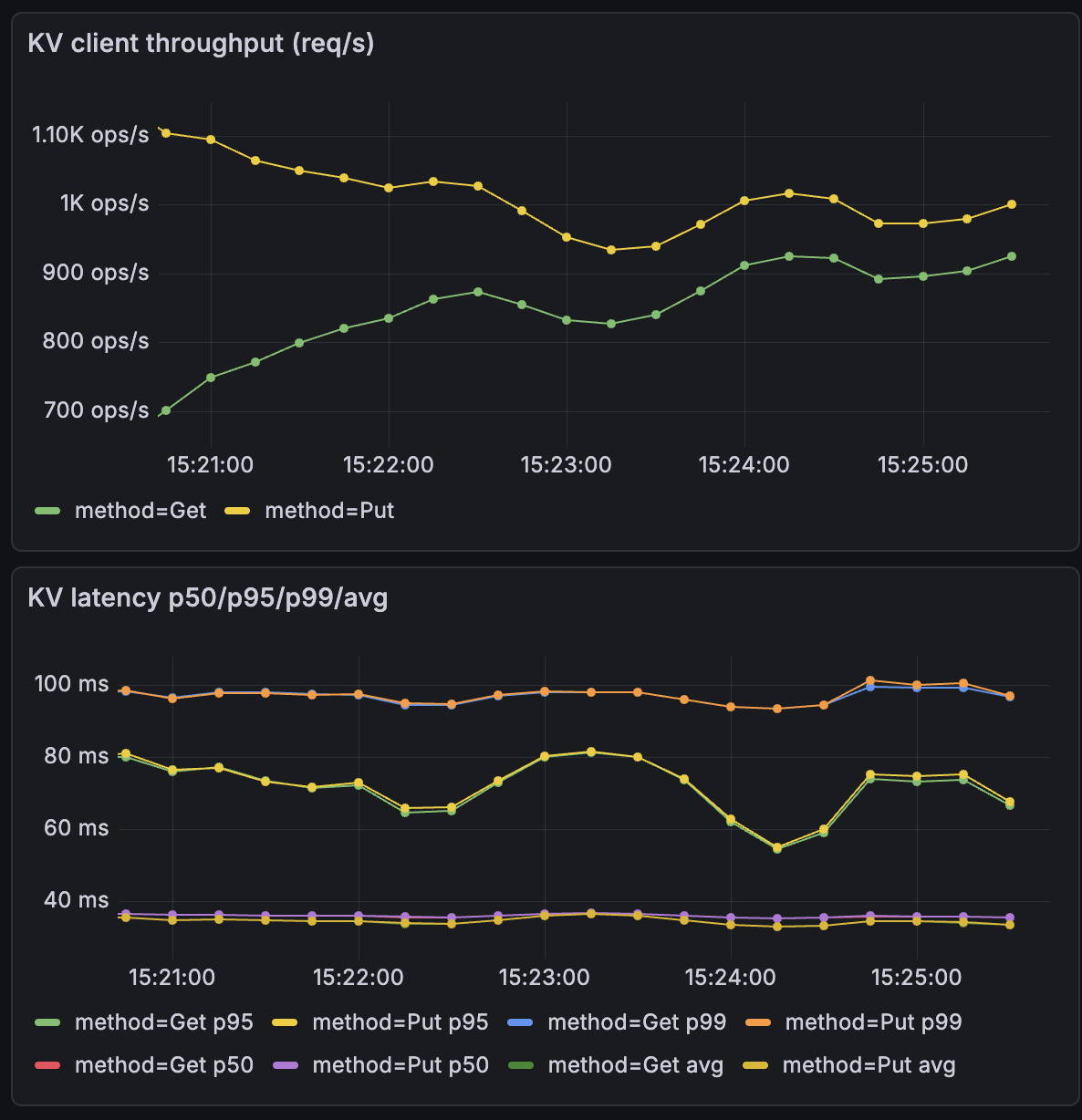
Task: Show only the method=Put p99 legend label
Action: click(x=873, y=1022)
